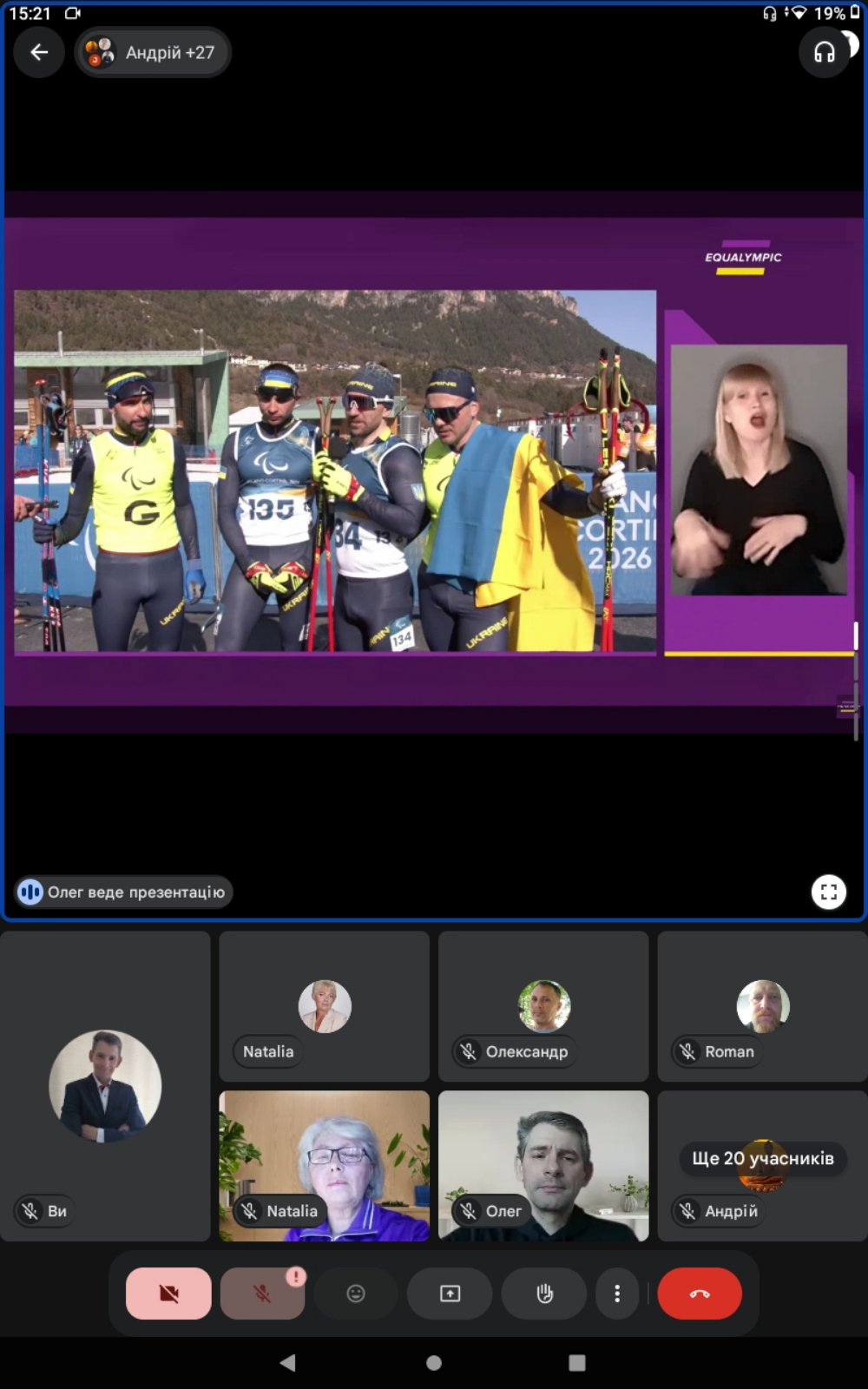
Task: Tap the Android back navigation button
Action: [288, 1362]
